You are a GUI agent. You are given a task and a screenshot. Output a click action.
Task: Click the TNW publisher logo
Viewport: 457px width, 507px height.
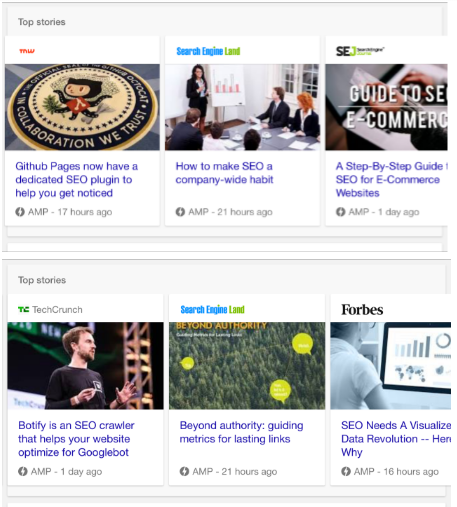[27, 51]
